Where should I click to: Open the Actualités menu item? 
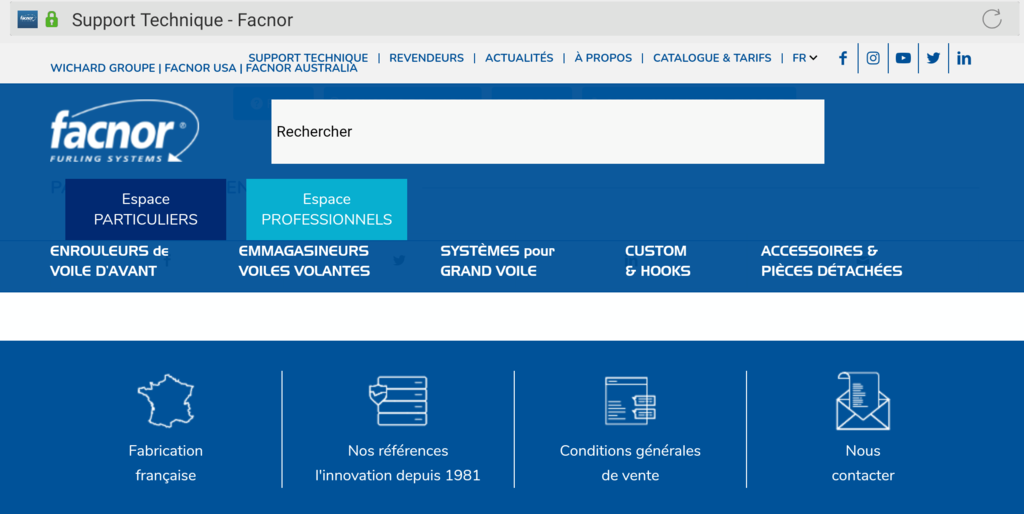pos(519,58)
